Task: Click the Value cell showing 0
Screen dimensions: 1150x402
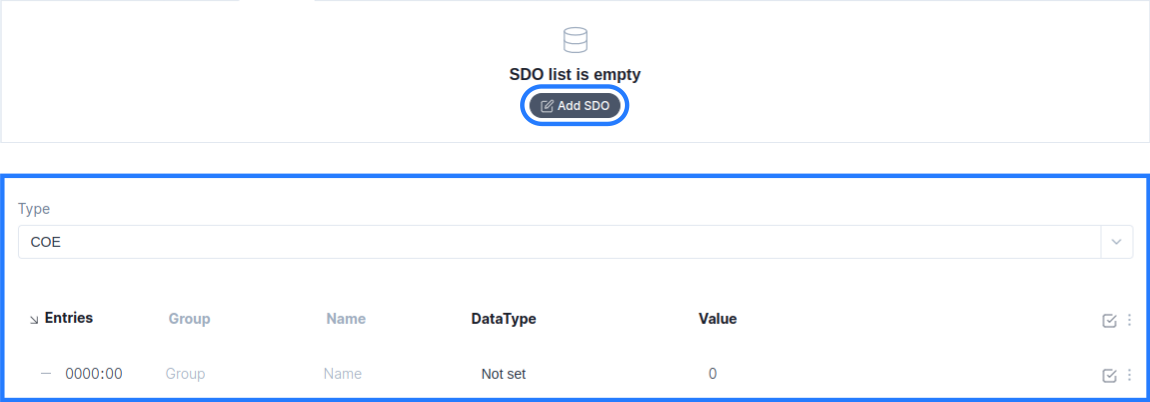Action: click(712, 373)
